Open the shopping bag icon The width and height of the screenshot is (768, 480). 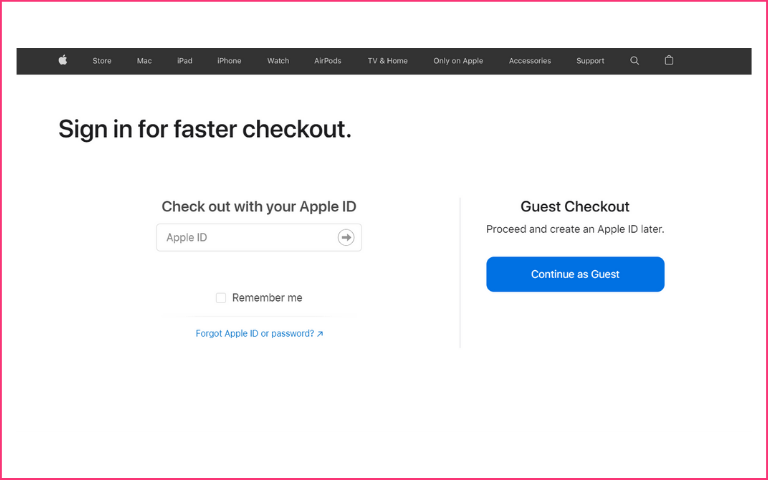pyautogui.click(x=669, y=60)
